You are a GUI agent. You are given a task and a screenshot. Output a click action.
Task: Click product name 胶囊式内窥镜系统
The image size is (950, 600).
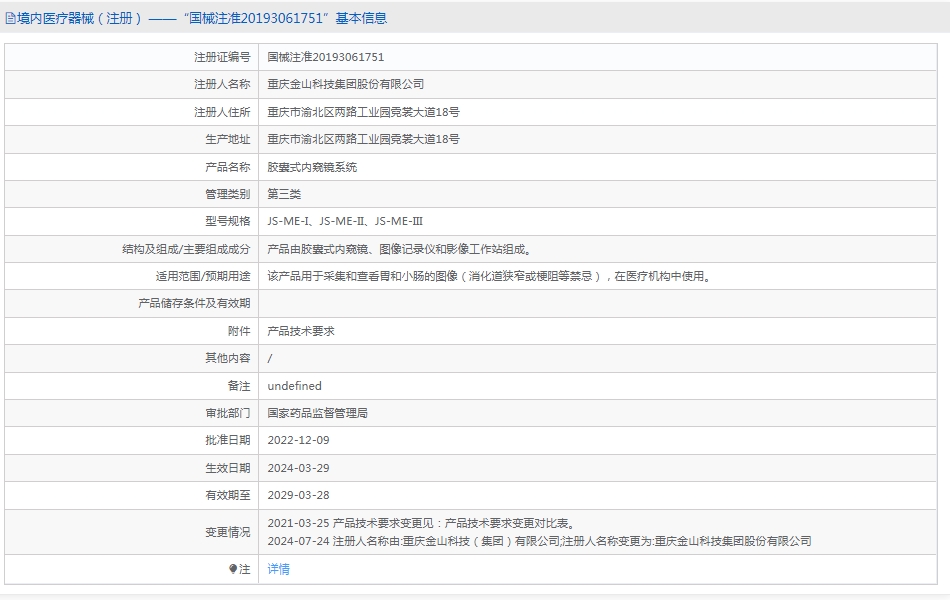(312, 167)
